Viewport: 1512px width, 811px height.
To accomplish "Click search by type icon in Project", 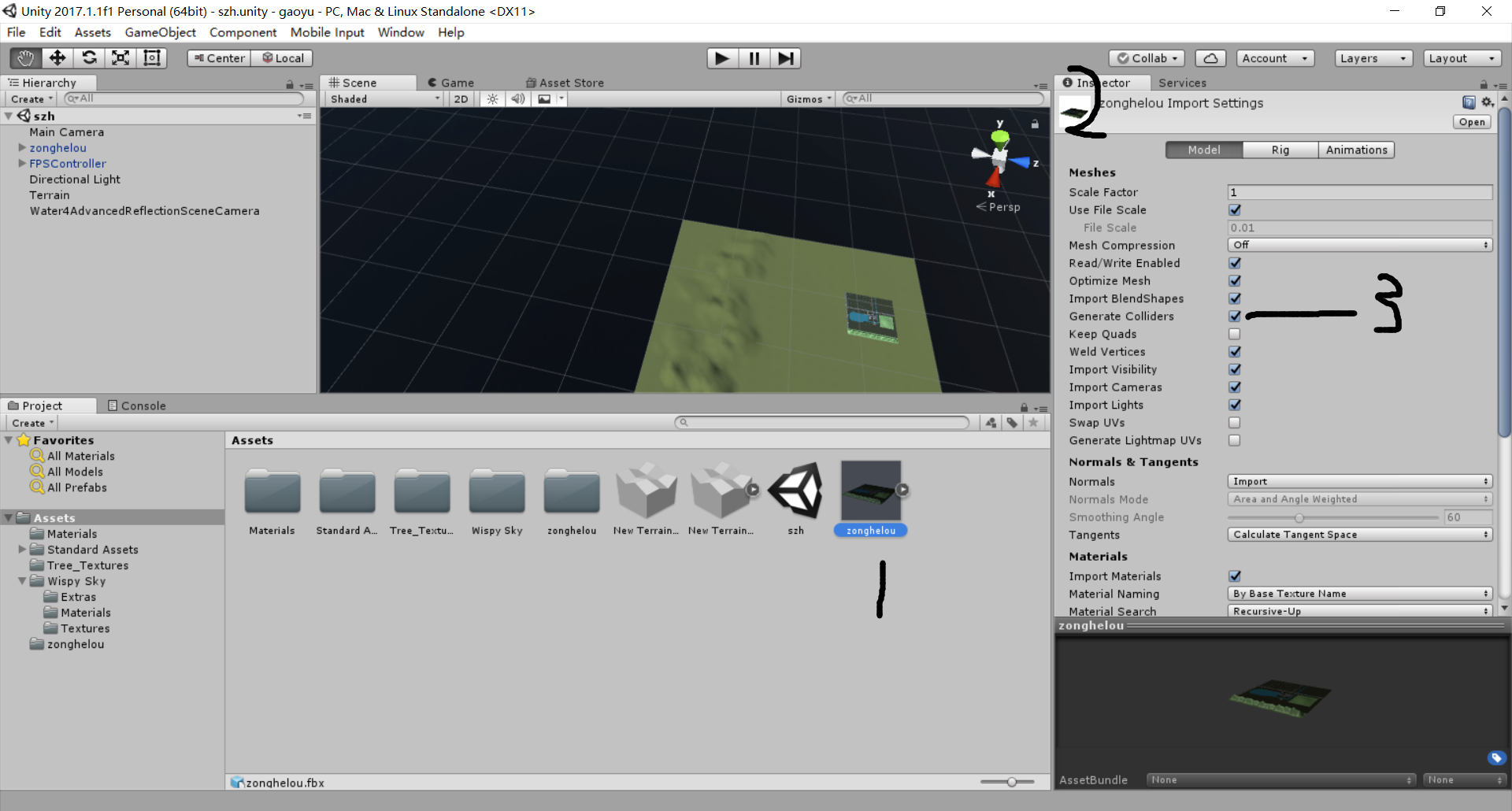I will point(991,423).
